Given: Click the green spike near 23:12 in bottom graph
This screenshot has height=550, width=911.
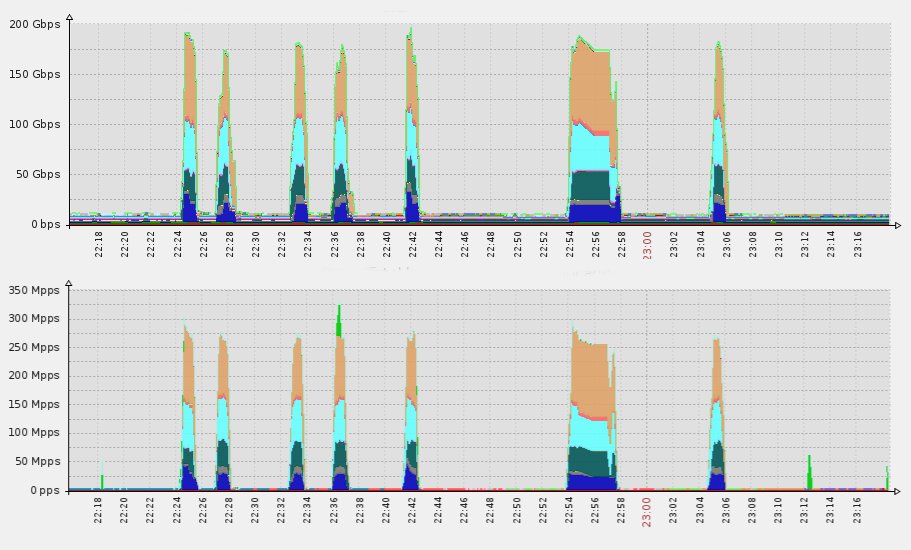Looking at the screenshot, I should pyautogui.click(x=809, y=470).
